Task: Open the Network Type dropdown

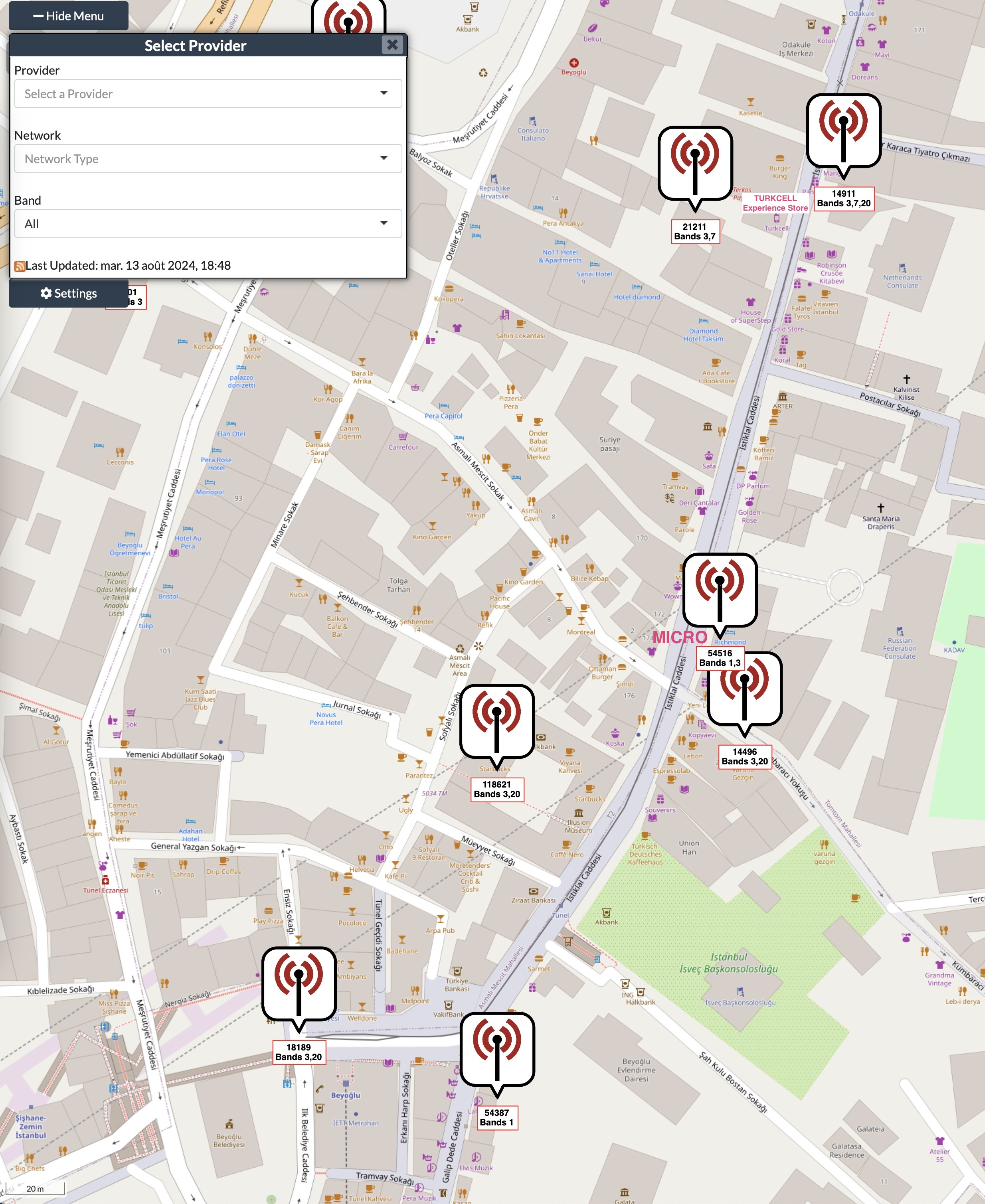Action: click(208, 159)
